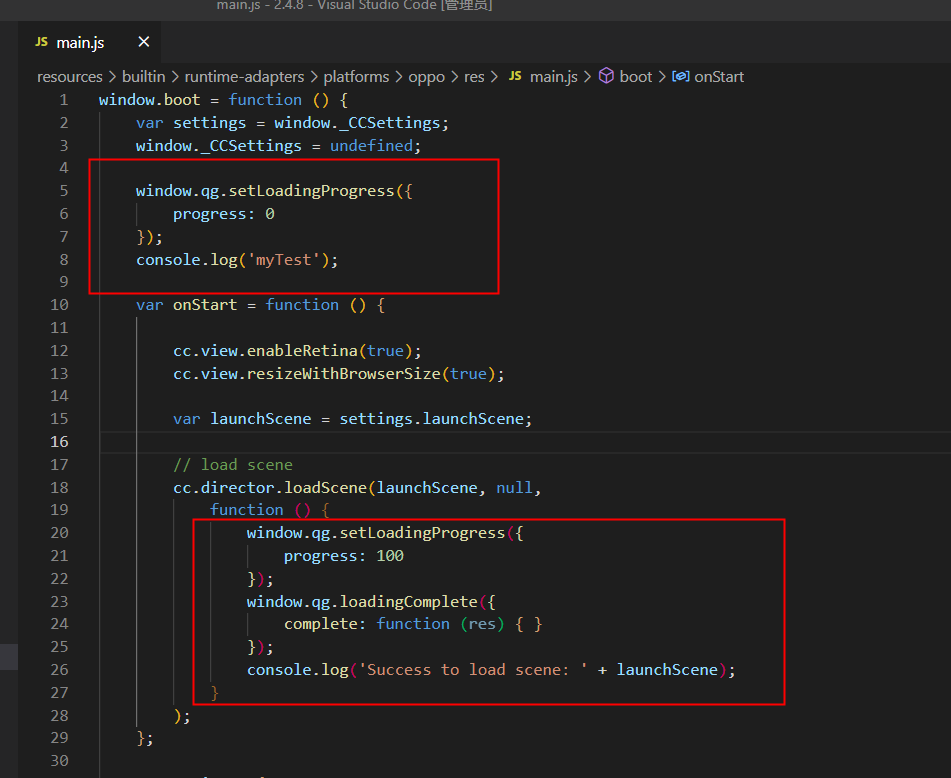Open the 'runtime-adapters' breadcrumb segment

pos(244,76)
